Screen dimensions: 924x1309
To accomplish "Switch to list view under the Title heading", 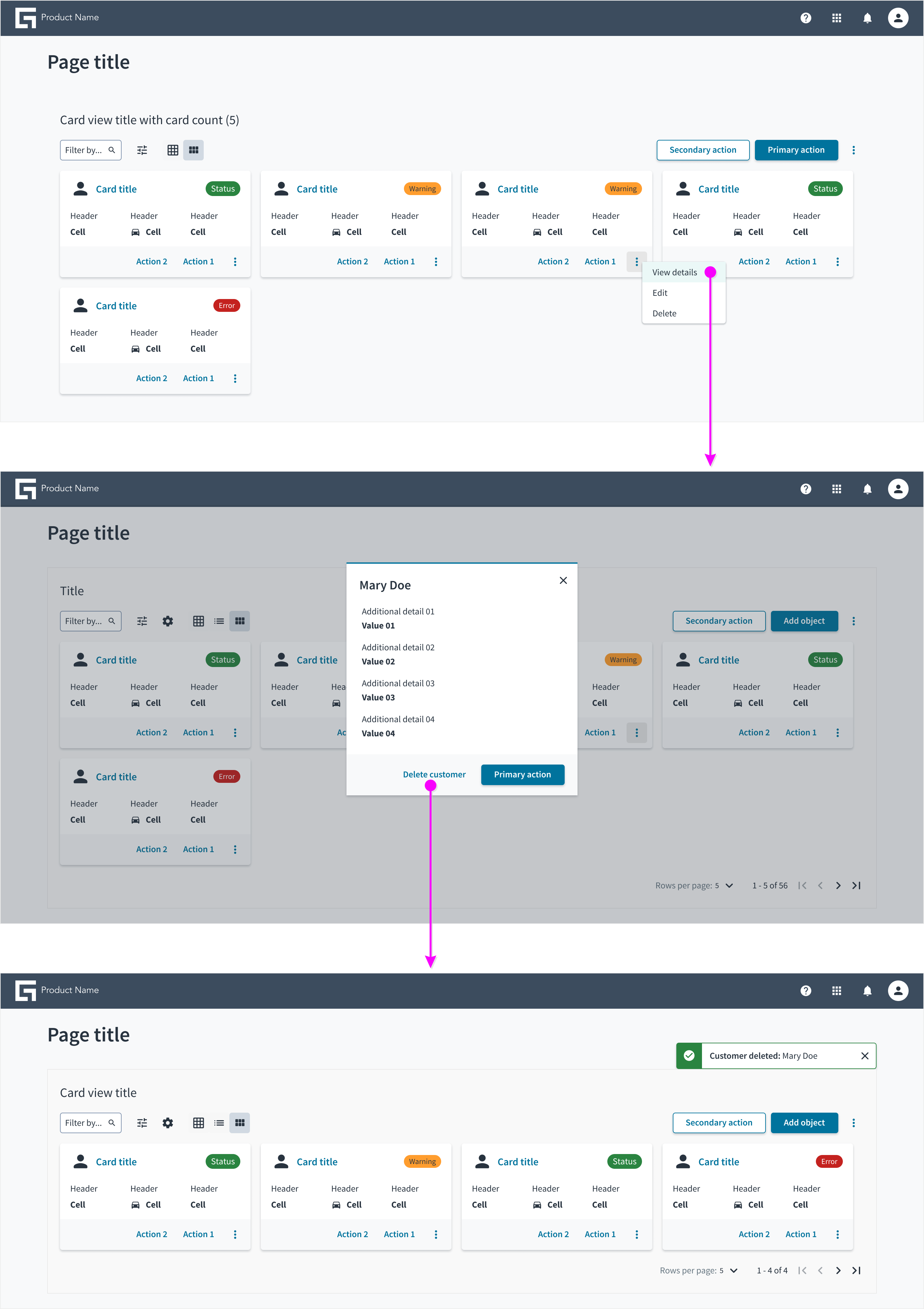I will [x=219, y=621].
